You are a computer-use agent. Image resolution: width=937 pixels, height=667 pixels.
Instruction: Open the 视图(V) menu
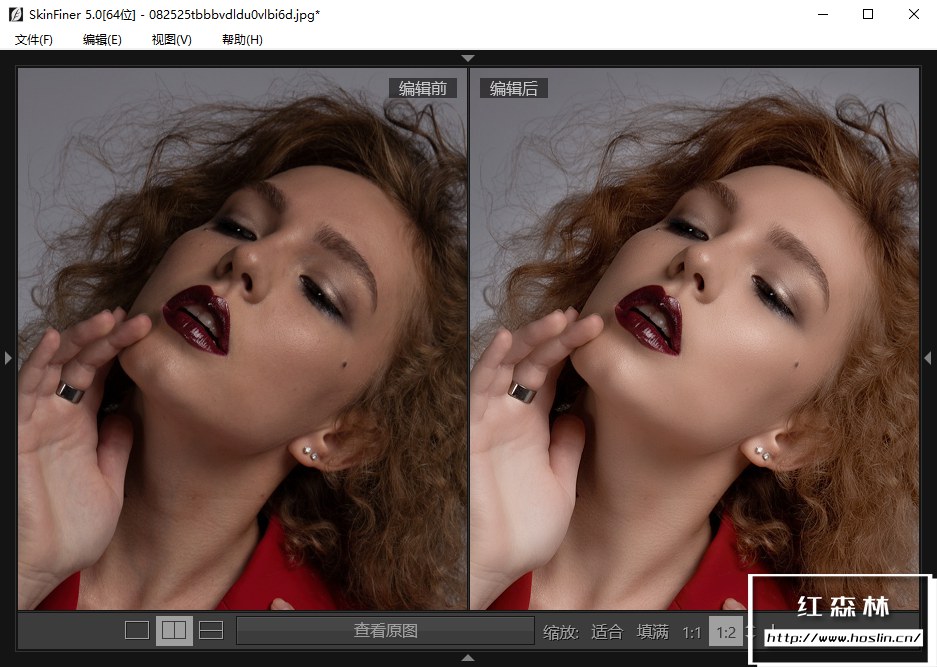coord(172,39)
